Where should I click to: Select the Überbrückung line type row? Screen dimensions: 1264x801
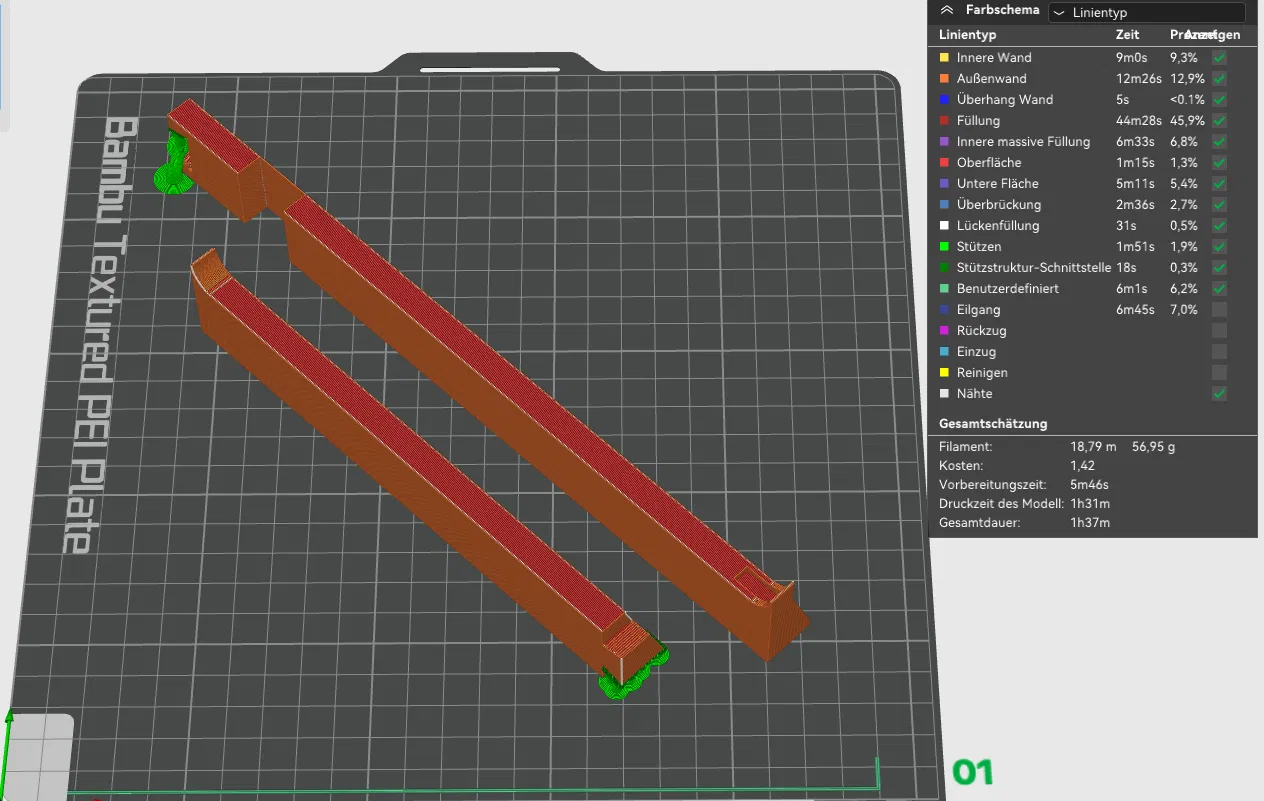[x=1092, y=205]
